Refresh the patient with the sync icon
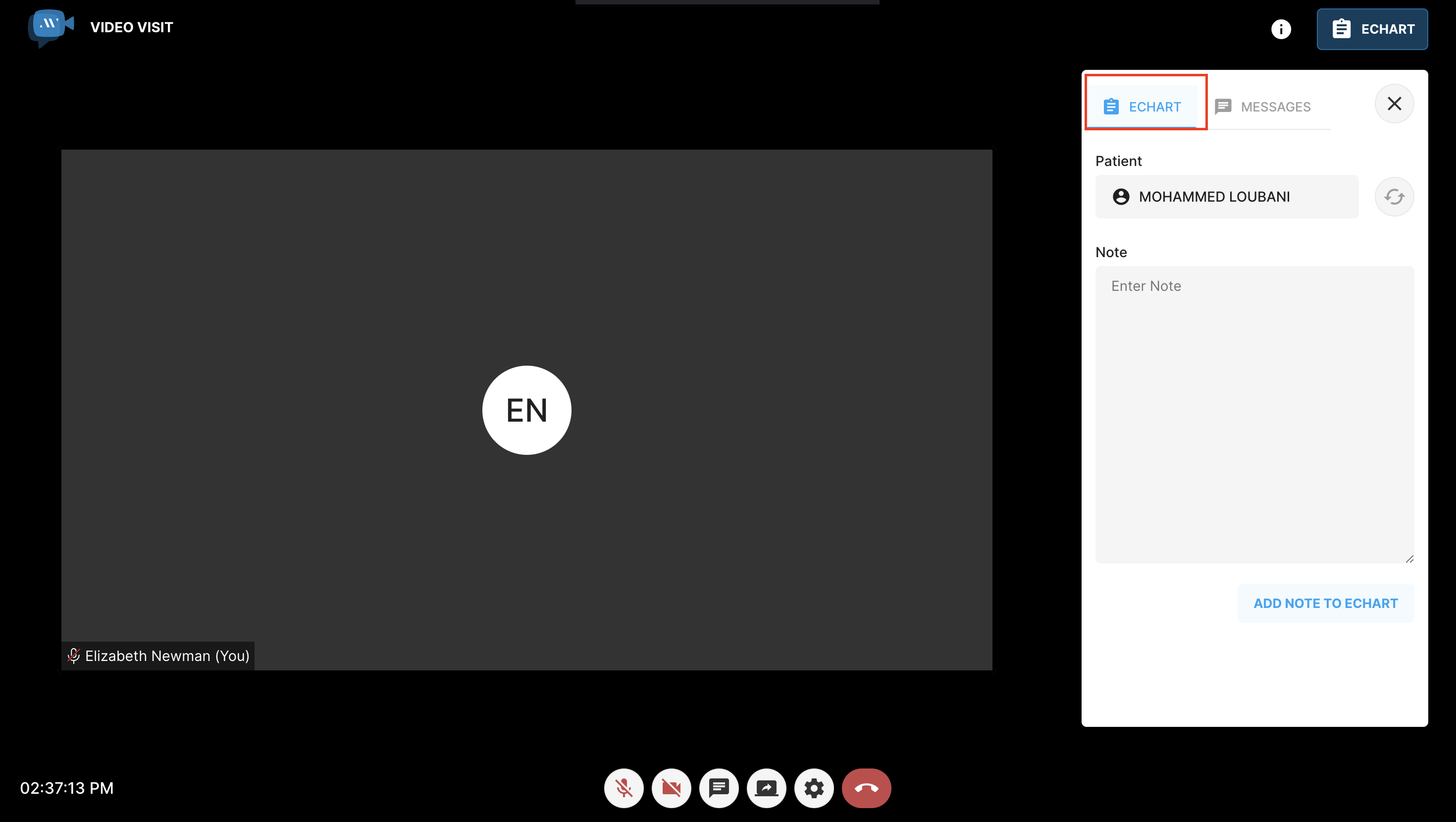Viewport: 1456px width, 822px height. 1394,196
